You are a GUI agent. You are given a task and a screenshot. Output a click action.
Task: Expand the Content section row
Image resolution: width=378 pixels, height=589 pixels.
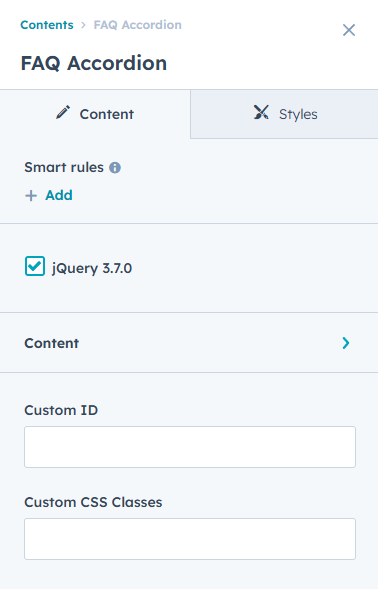(189, 343)
